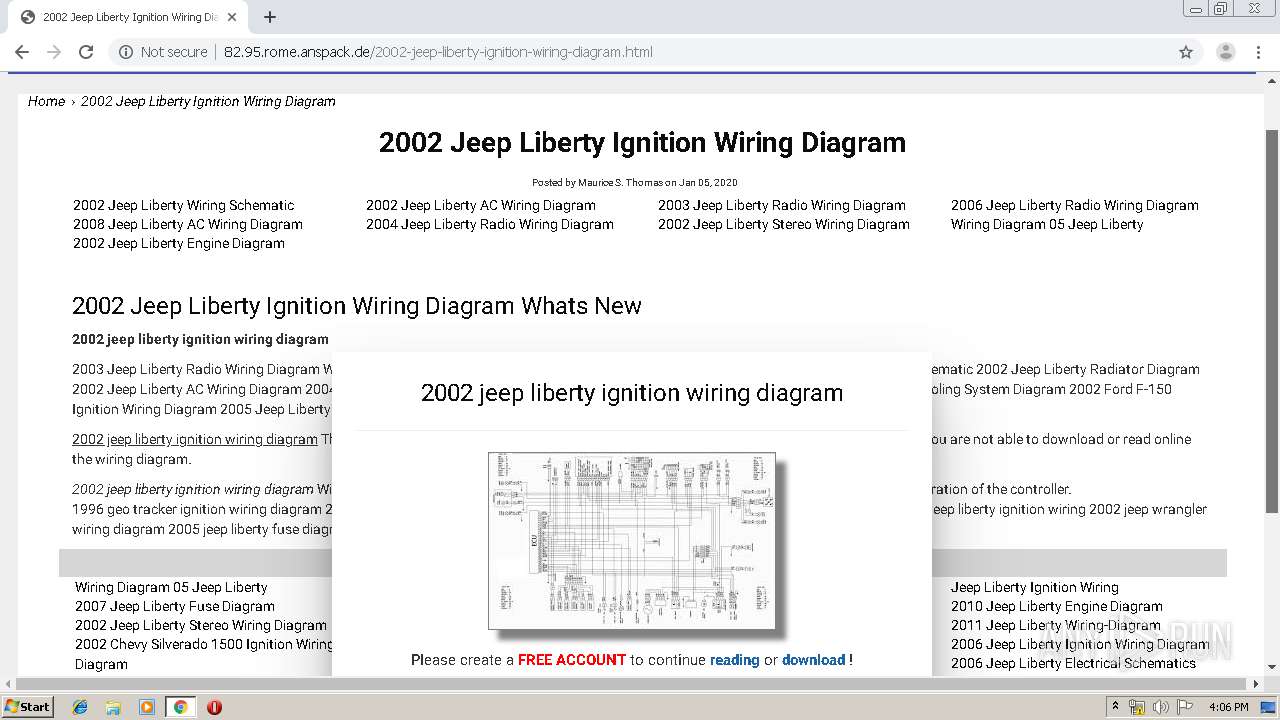Open 2008 Jeep Liberty AC Wiring Diagram
Image resolution: width=1280 pixels, height=720 pixels.
point(188,224)
